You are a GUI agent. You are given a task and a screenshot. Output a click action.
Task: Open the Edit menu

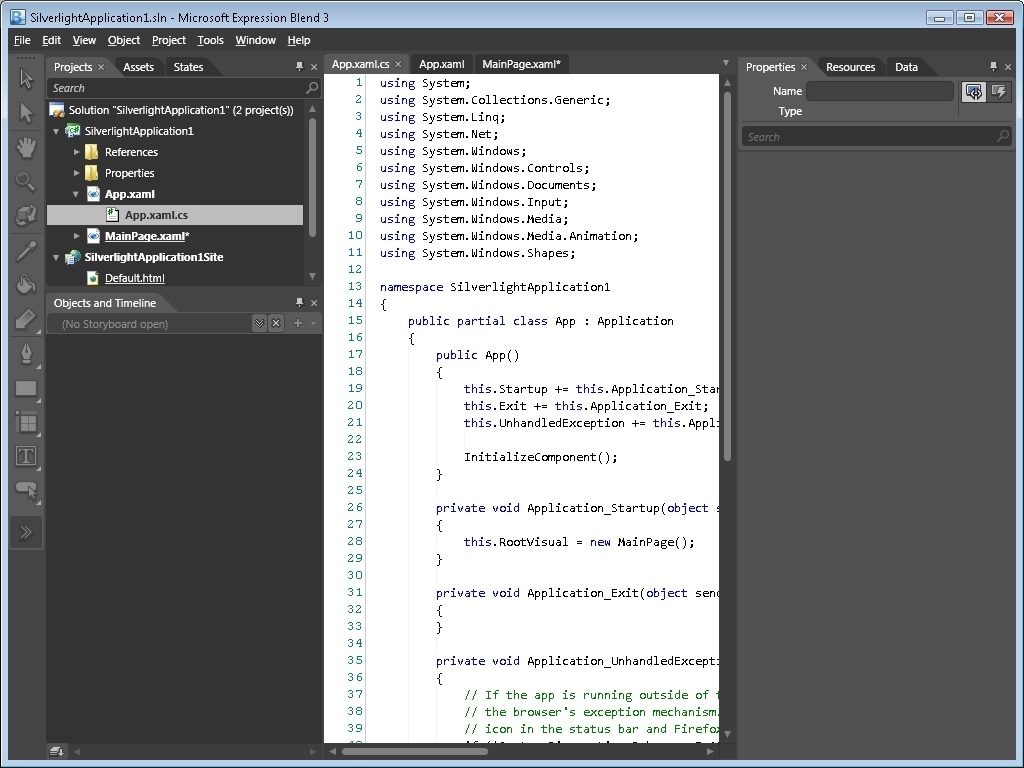point(51,40)
